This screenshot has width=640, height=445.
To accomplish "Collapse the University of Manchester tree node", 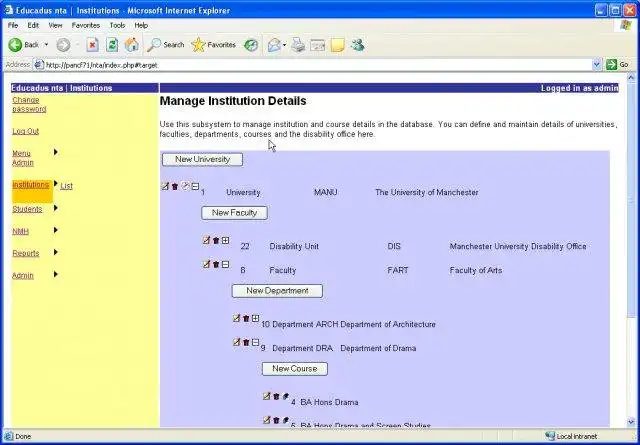I will (x=195, y=186).
